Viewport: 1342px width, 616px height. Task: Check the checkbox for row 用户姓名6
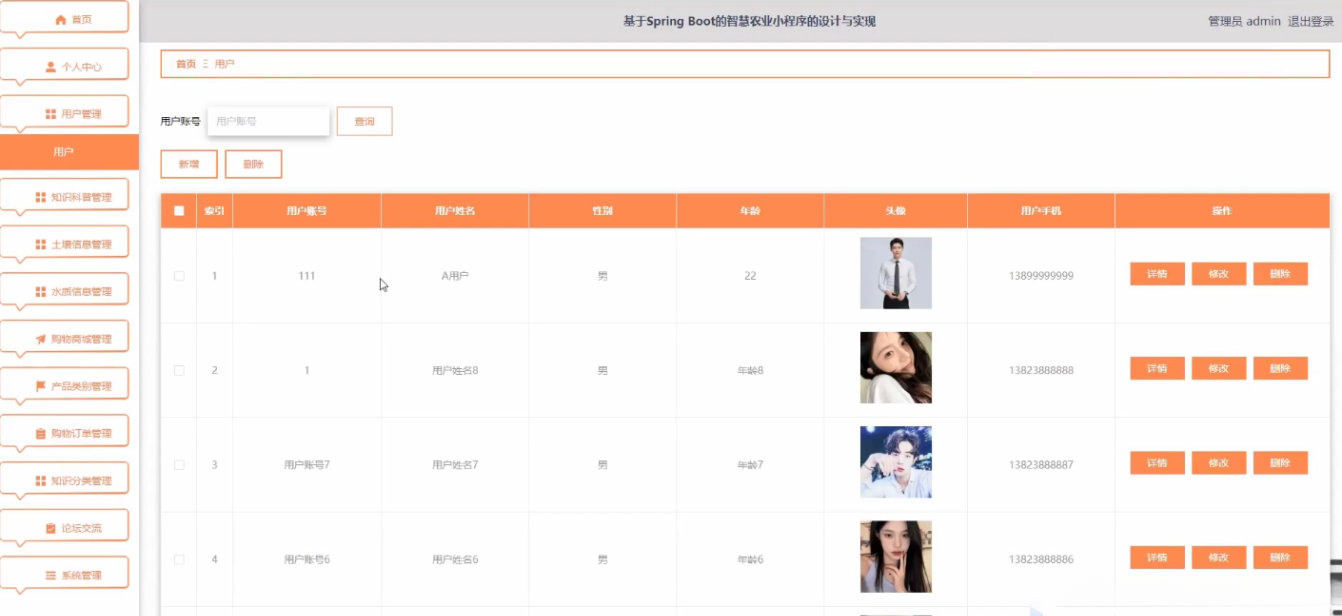click(x=179, y=559)
